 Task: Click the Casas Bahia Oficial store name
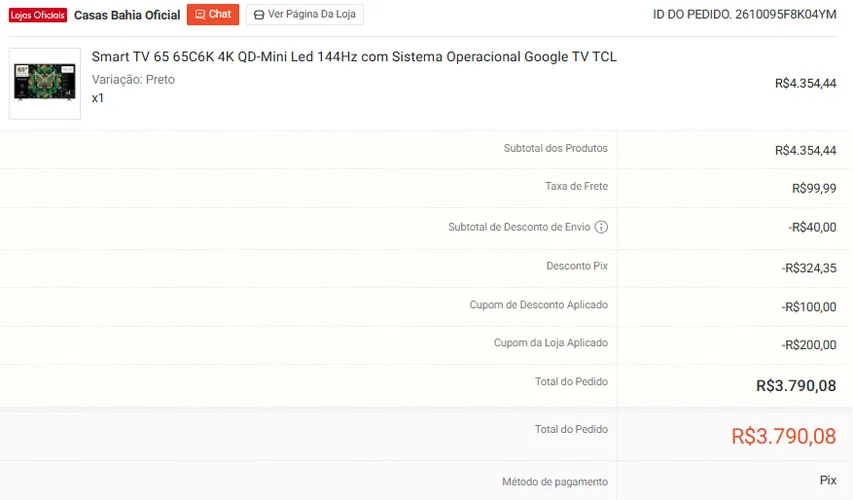pyautogui.click(x=127, y=15)
